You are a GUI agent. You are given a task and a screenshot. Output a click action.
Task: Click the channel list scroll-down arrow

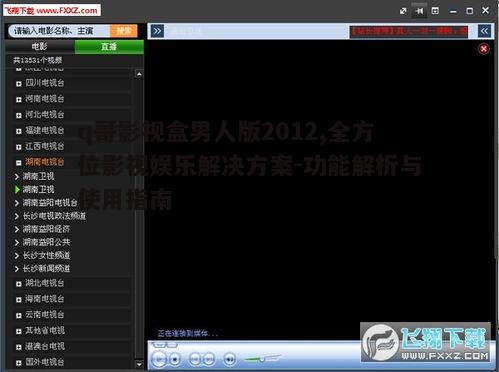click(139, 364)
